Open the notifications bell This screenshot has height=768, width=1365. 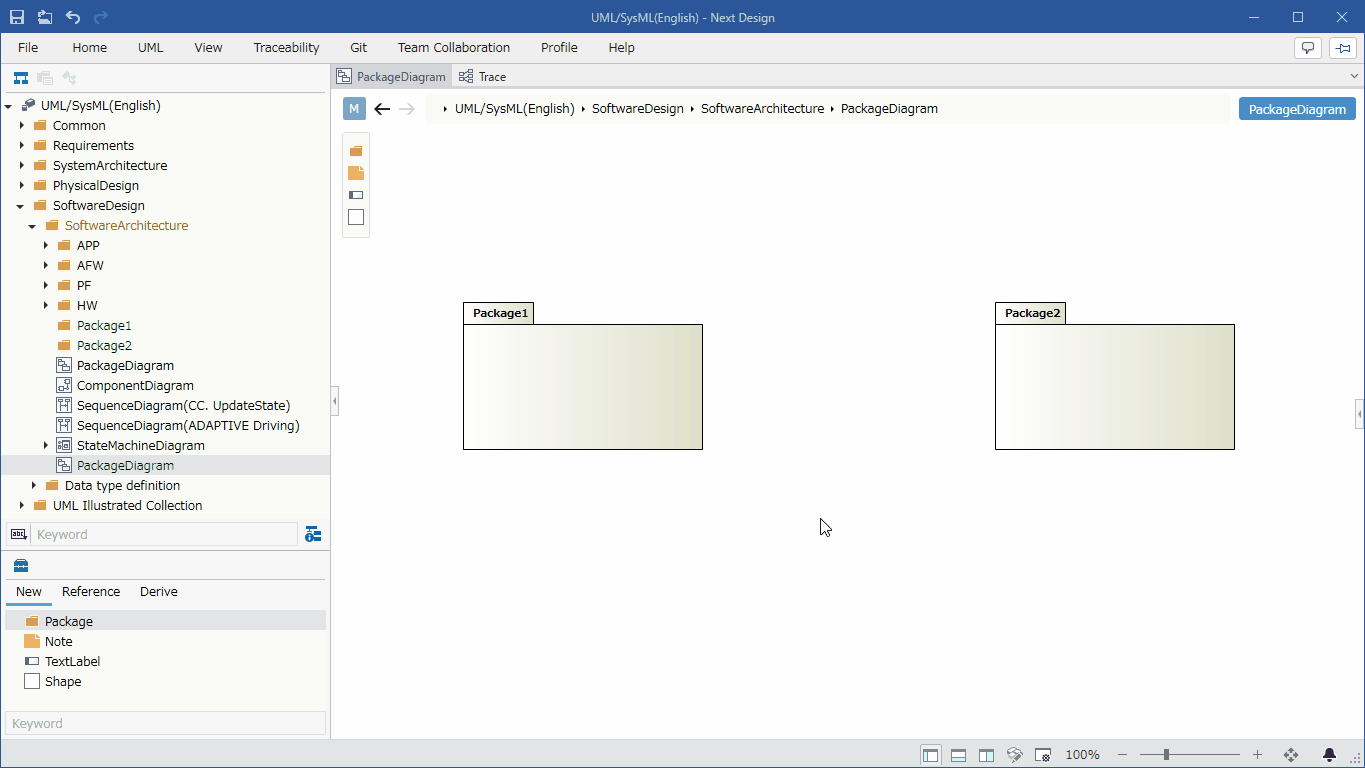pyautogui.click(x=1330, y=755)
